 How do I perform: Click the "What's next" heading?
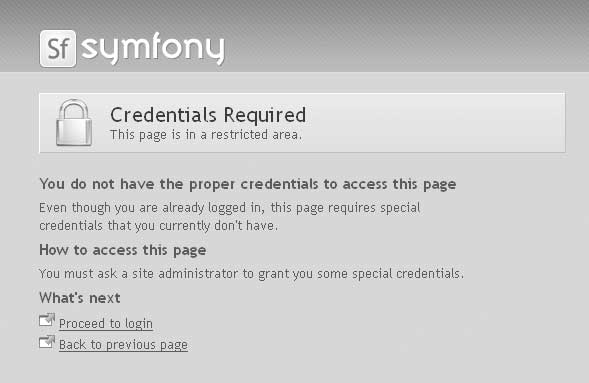click(x=80, y=298)
